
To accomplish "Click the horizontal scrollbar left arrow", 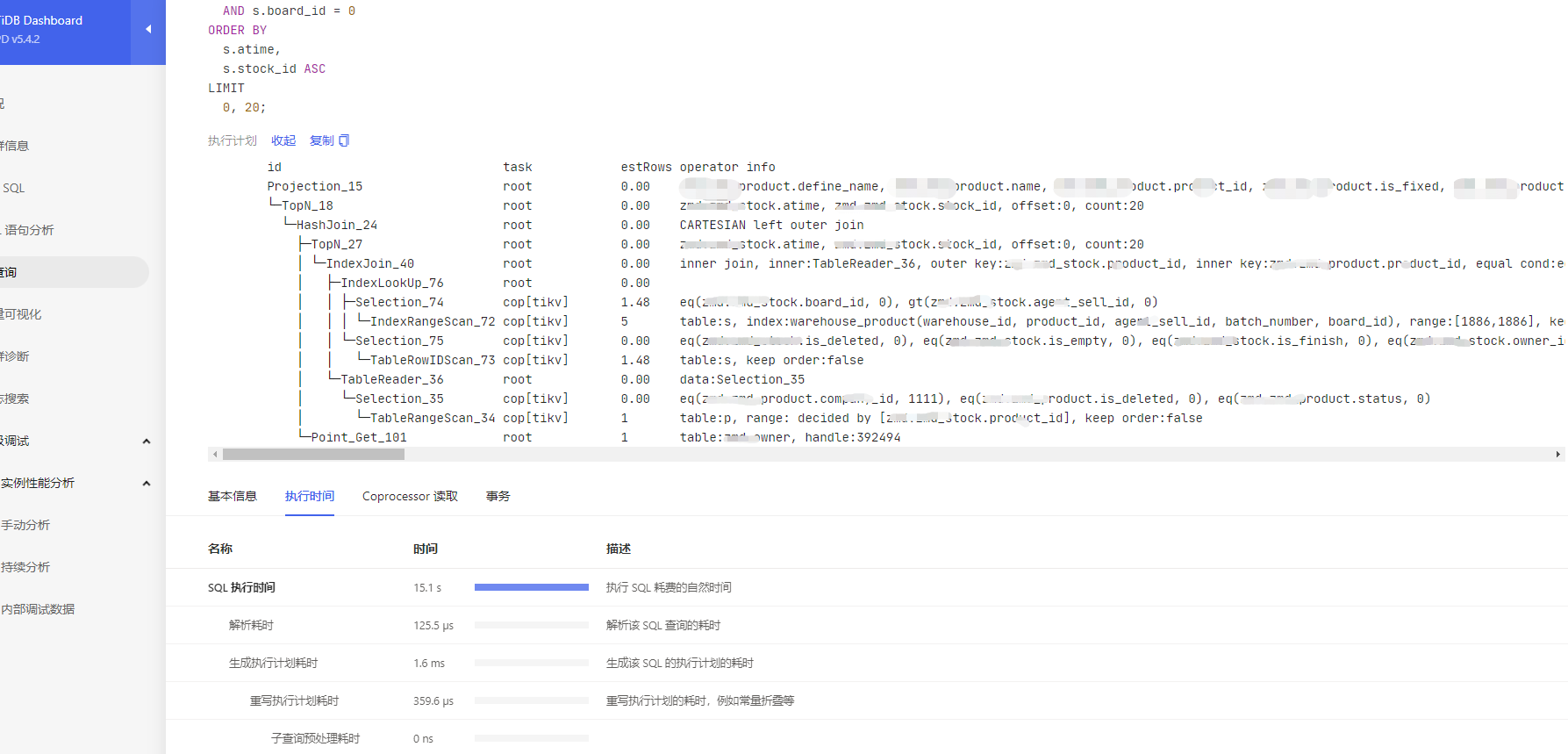I will [x=215, y=454].
